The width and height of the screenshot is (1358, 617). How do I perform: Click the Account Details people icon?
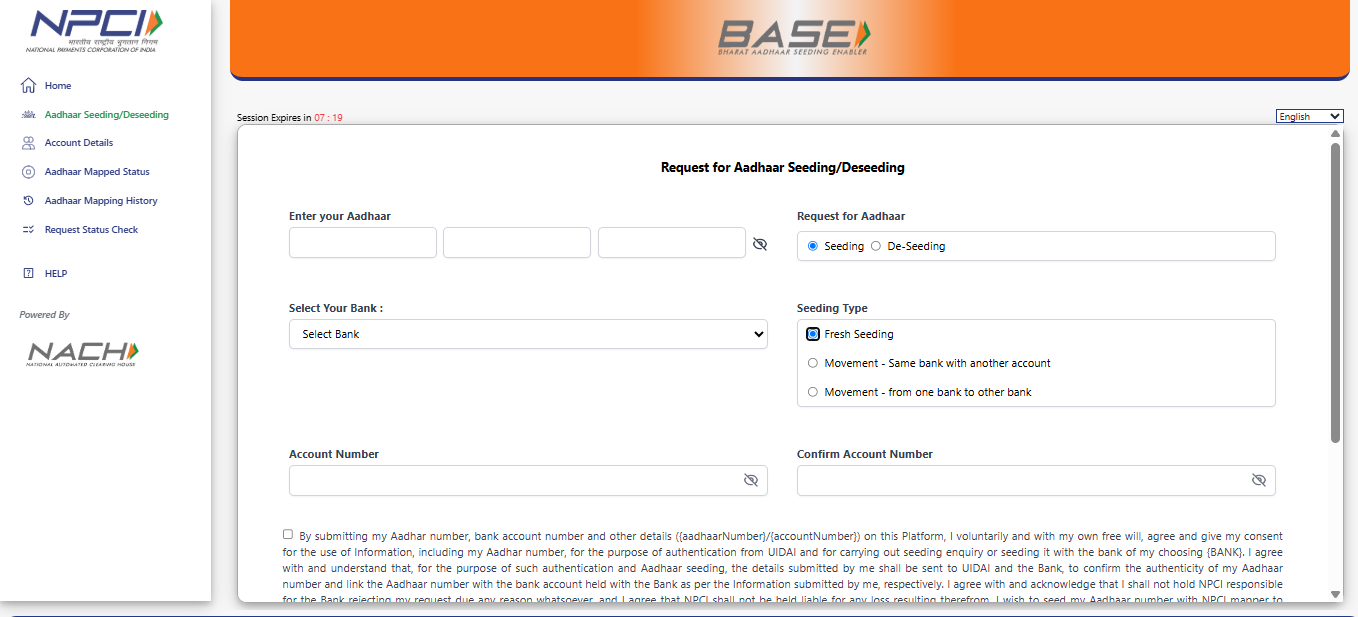coord(28,143)
